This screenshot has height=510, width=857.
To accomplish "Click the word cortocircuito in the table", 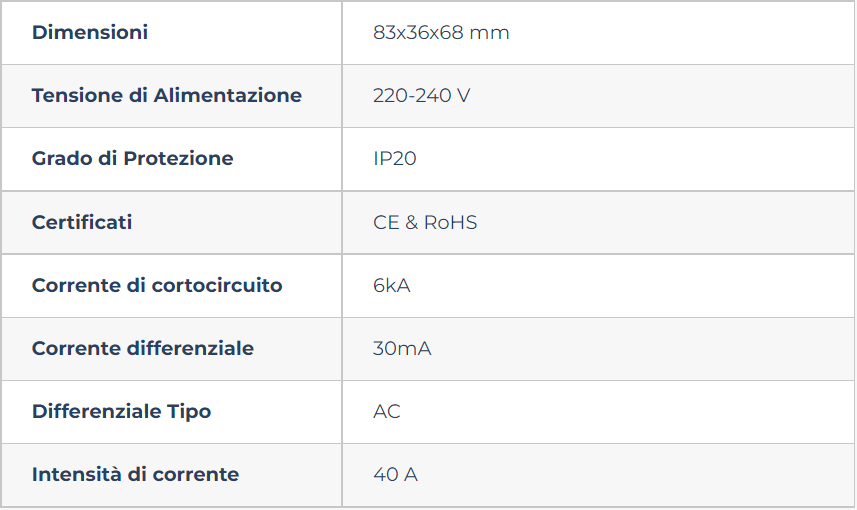I will click(217, 285).
